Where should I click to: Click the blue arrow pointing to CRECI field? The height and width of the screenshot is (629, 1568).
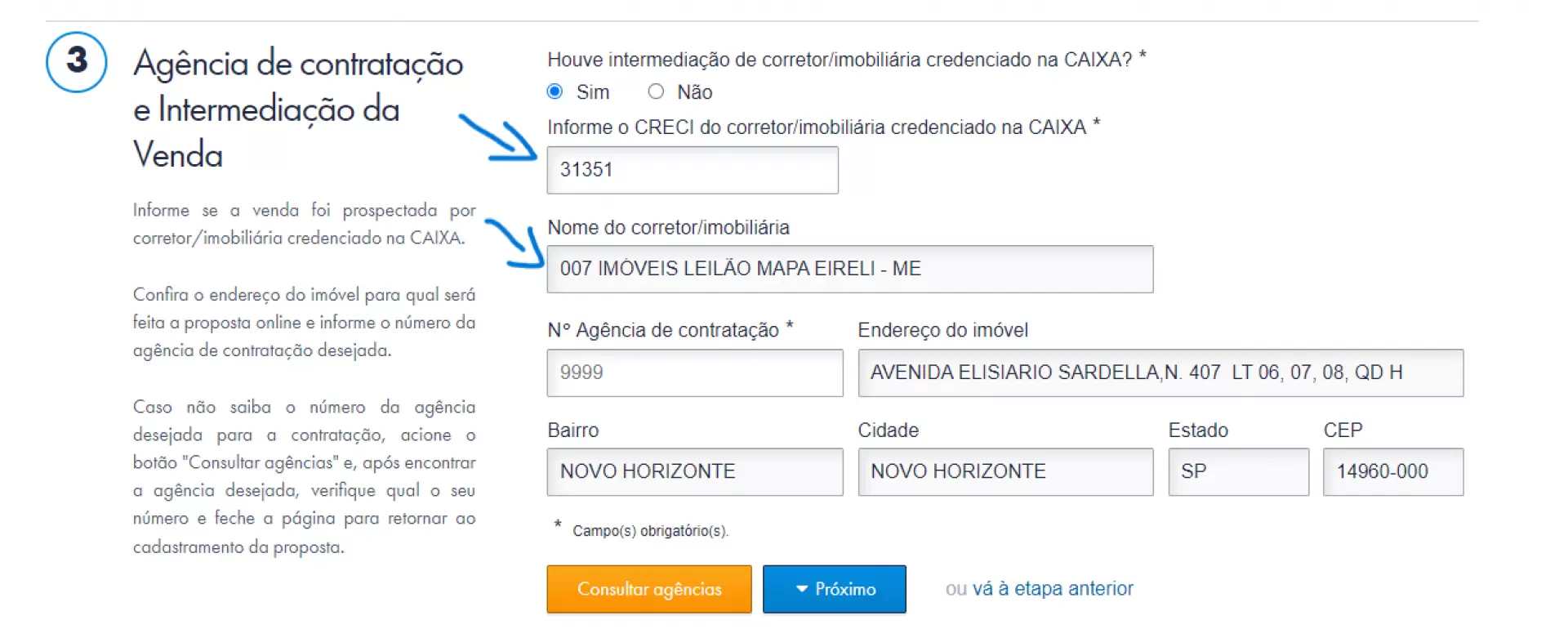click(497, 137)
